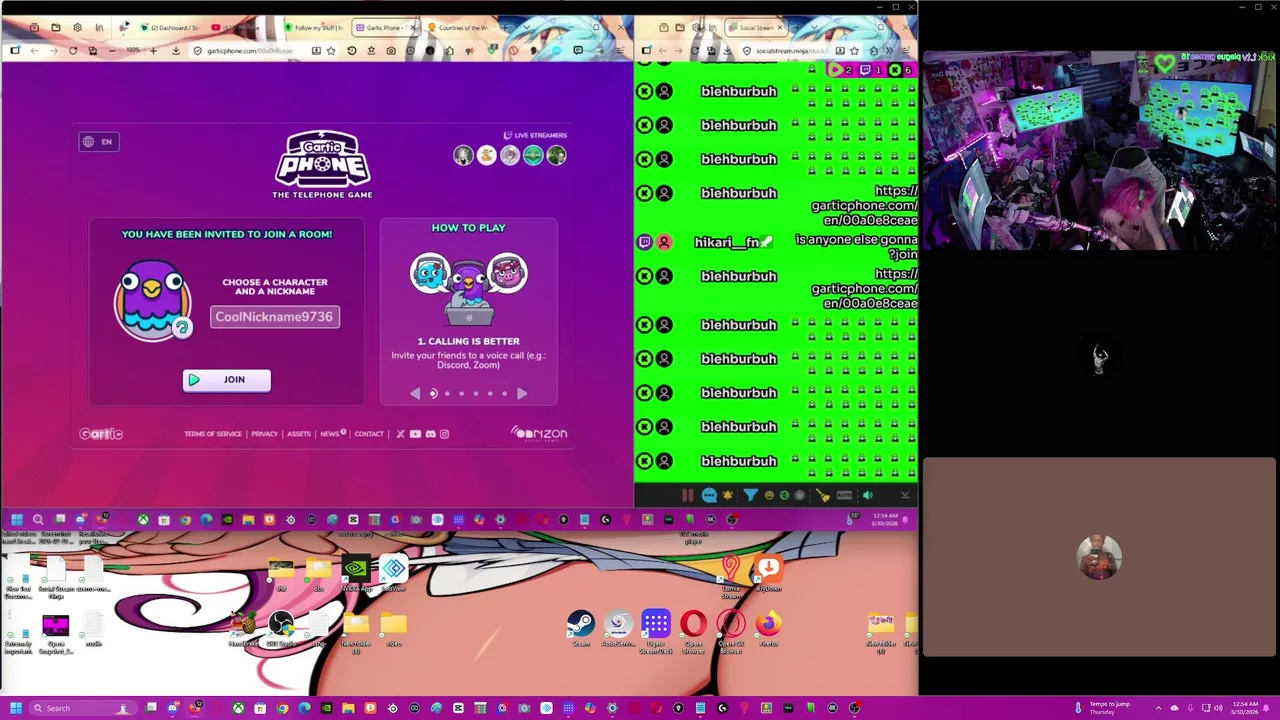
Task: Go to previous How To Play slide
Action: pyautogui.click(x=415, y=394)
